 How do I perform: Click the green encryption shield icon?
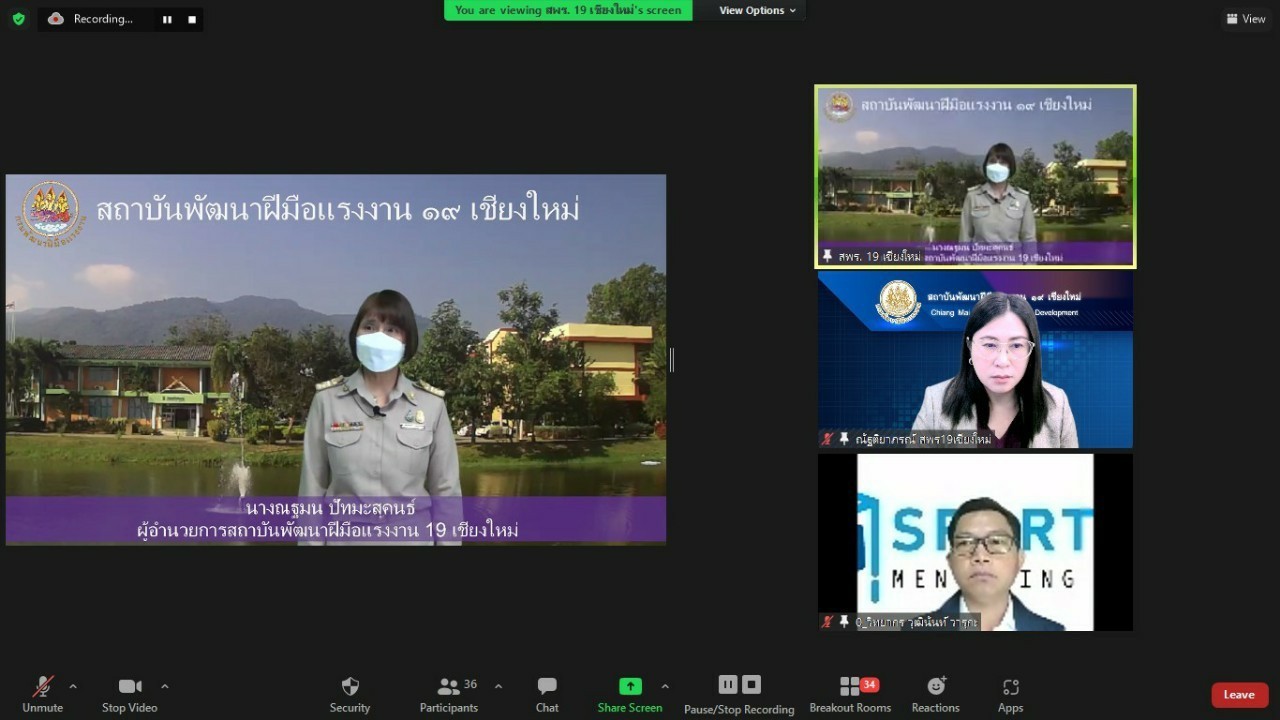pos(18,19)
